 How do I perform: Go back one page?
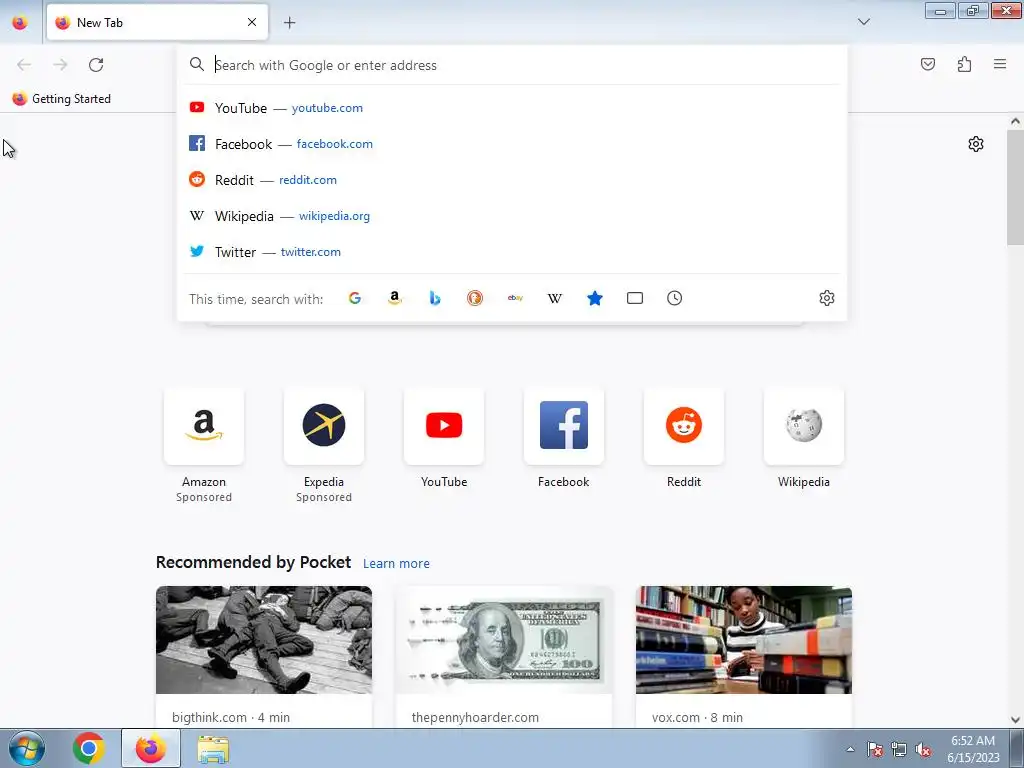[x=24, y=65]
